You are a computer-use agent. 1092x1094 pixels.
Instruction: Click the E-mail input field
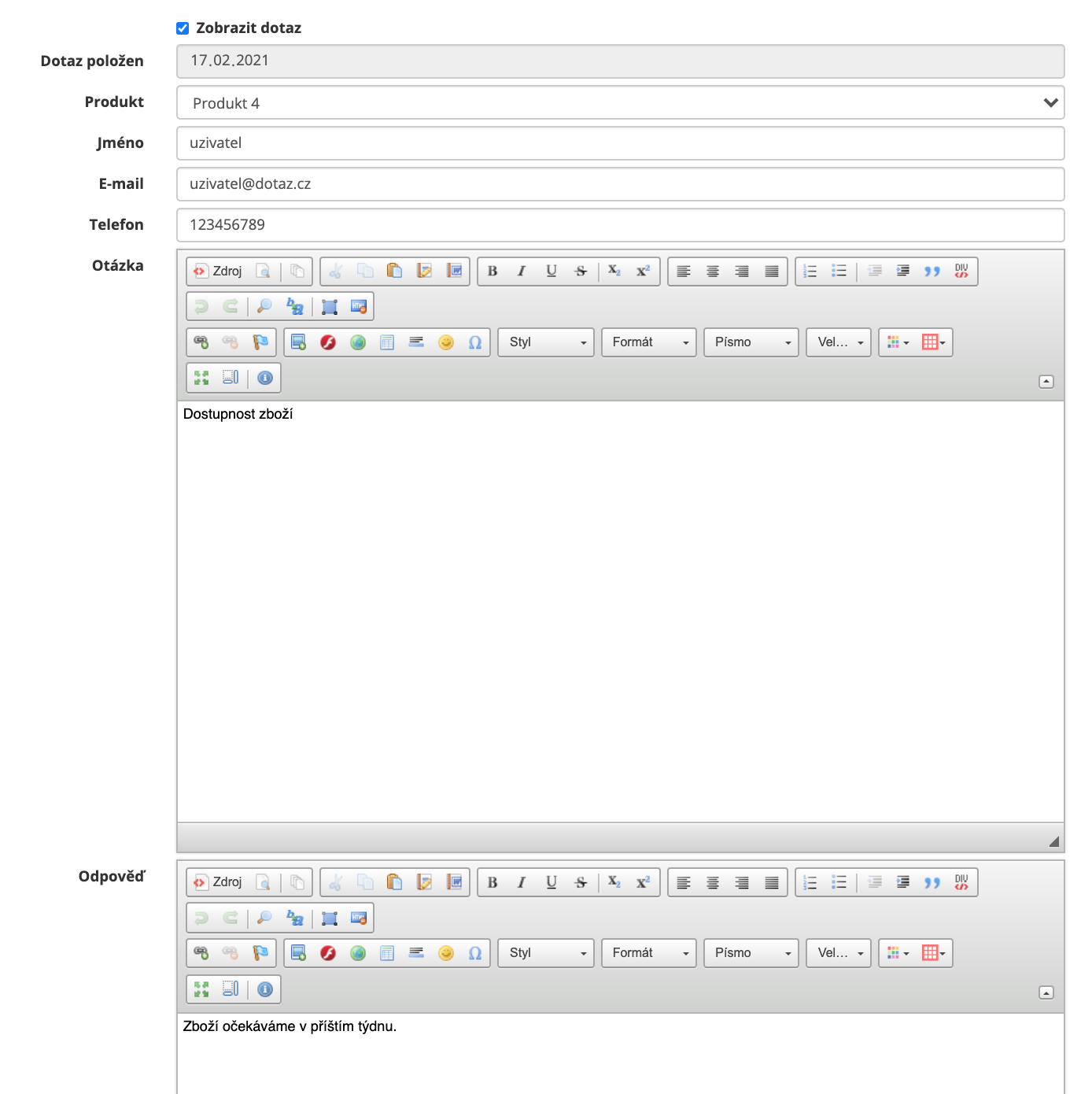tap(620, 184)
